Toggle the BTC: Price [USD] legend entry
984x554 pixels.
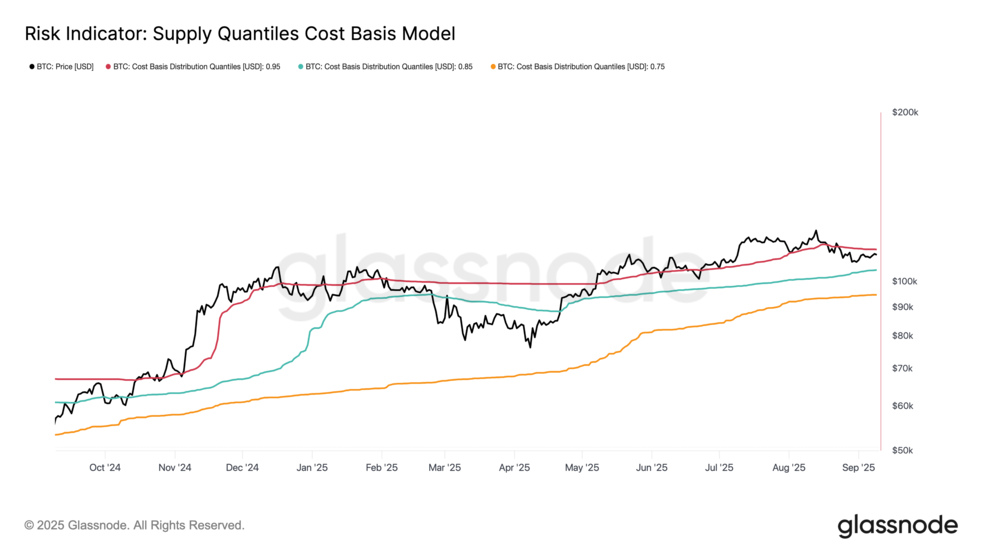62,67
